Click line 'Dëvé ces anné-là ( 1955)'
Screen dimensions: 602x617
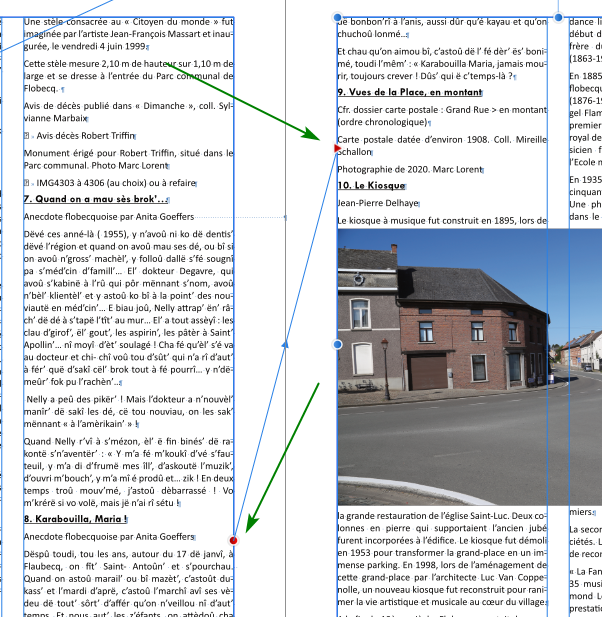point(128,234)
